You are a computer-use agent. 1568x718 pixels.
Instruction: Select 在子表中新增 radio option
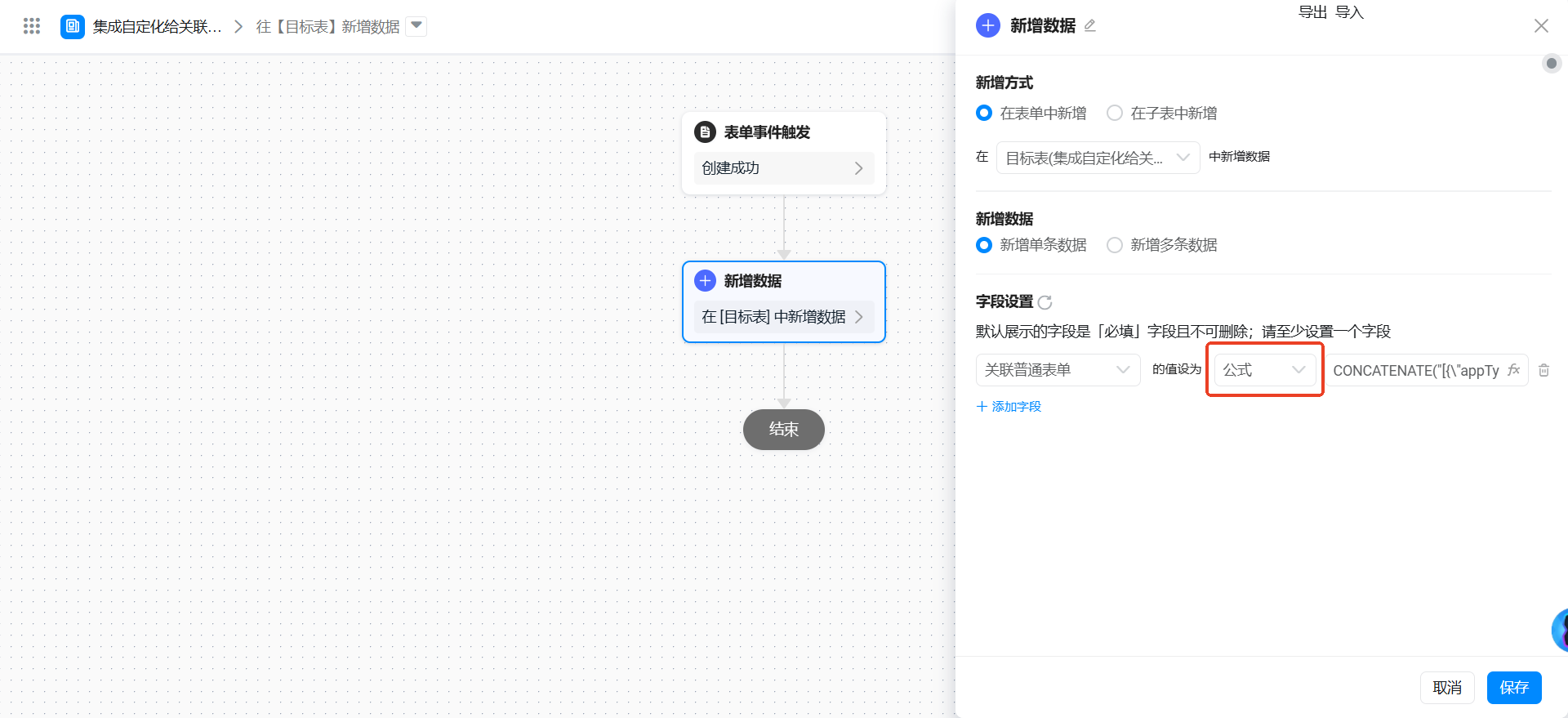1115,113
